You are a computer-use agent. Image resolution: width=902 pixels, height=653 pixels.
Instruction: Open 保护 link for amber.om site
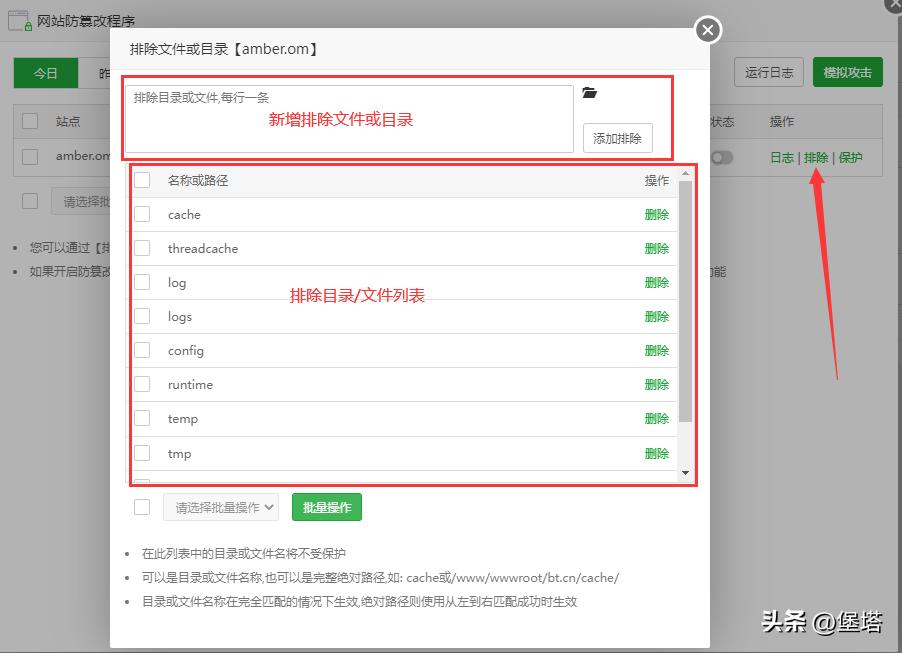pos(849,157)
